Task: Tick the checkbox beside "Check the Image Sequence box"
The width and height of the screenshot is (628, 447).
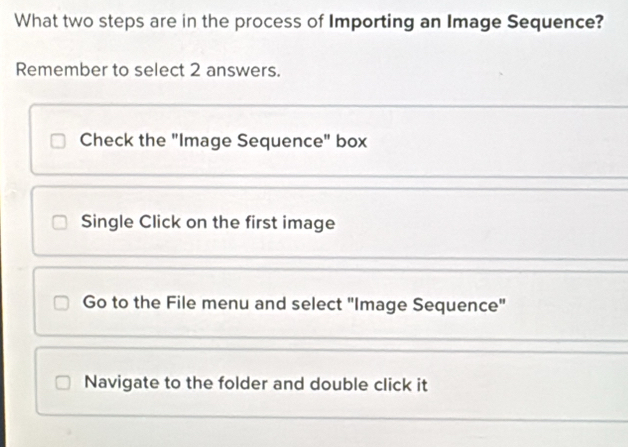Action: click(60, 142)
